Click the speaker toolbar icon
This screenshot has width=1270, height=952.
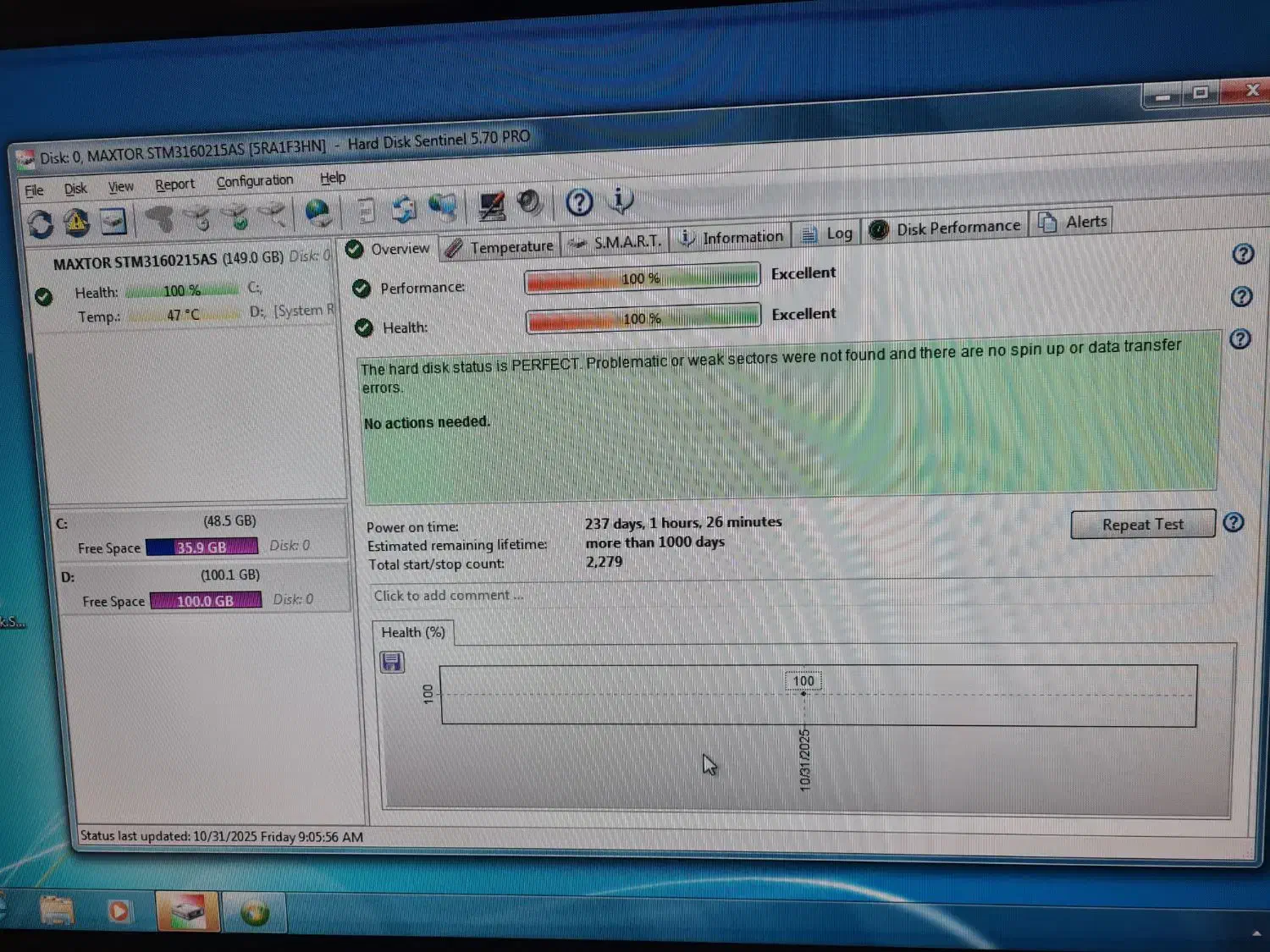(530, 203)
